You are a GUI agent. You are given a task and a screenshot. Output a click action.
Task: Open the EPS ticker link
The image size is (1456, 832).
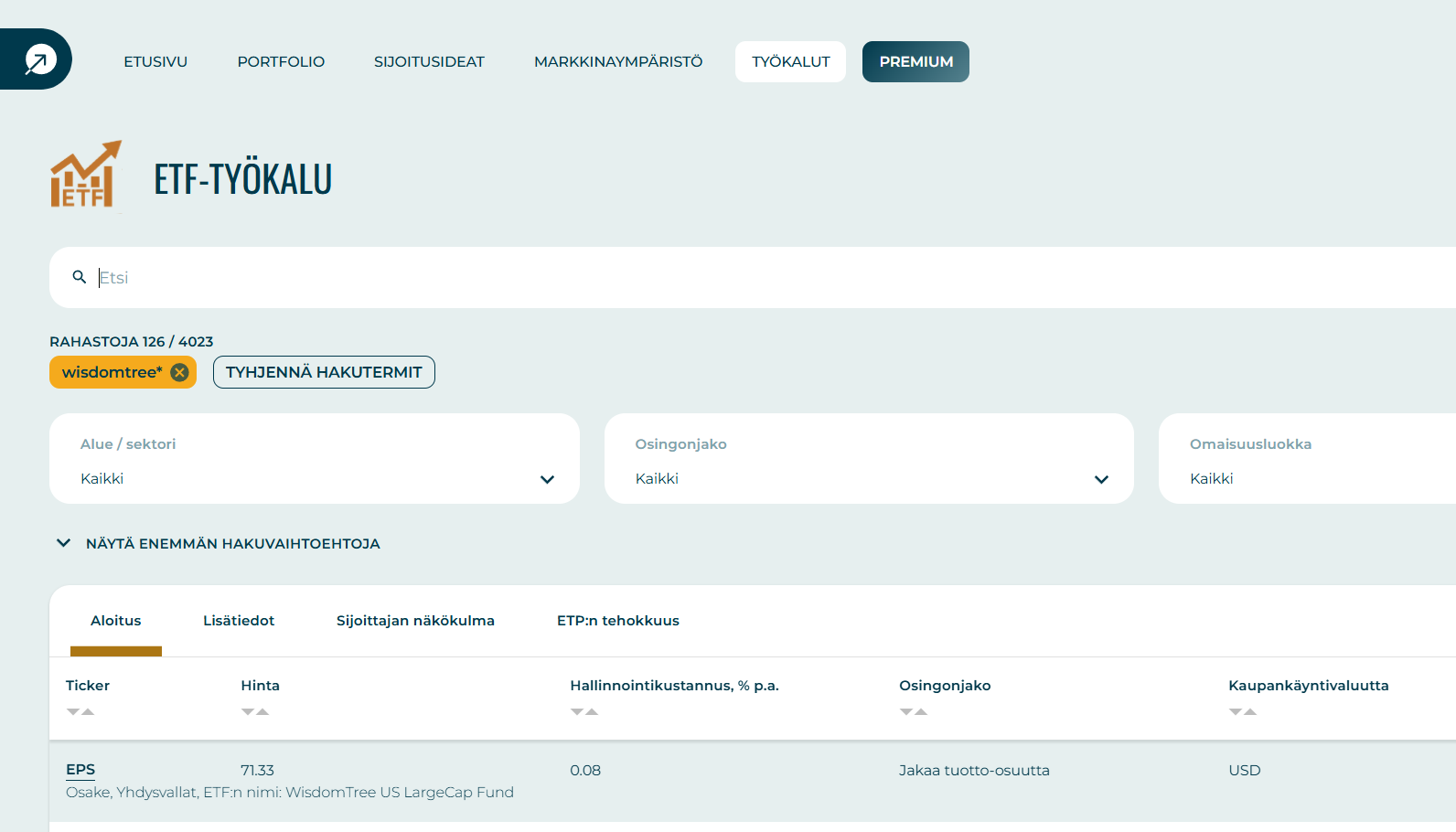[80, 770]
